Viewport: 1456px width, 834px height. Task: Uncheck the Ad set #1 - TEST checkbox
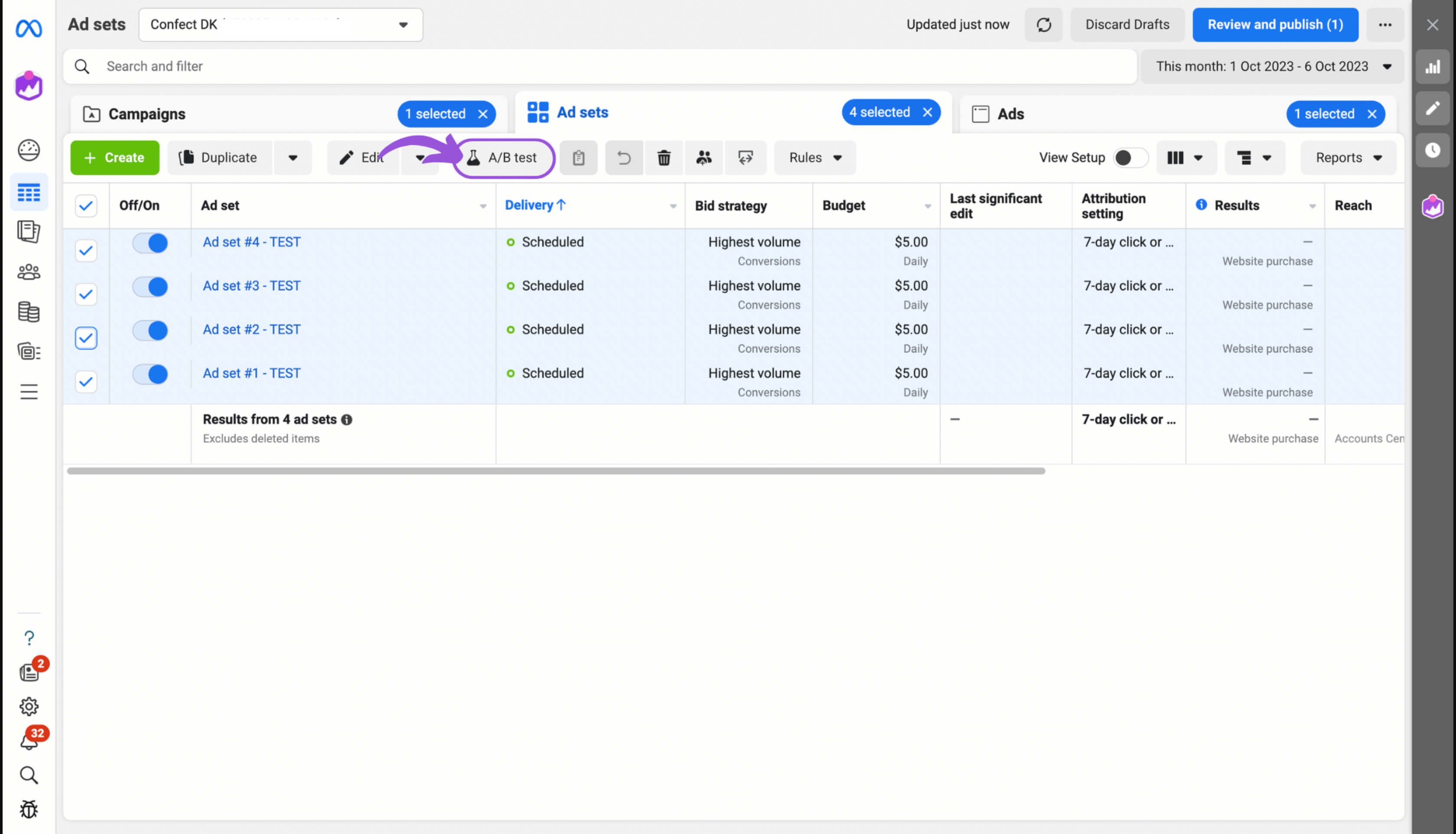pyautogui.click(x=86, y=381)
